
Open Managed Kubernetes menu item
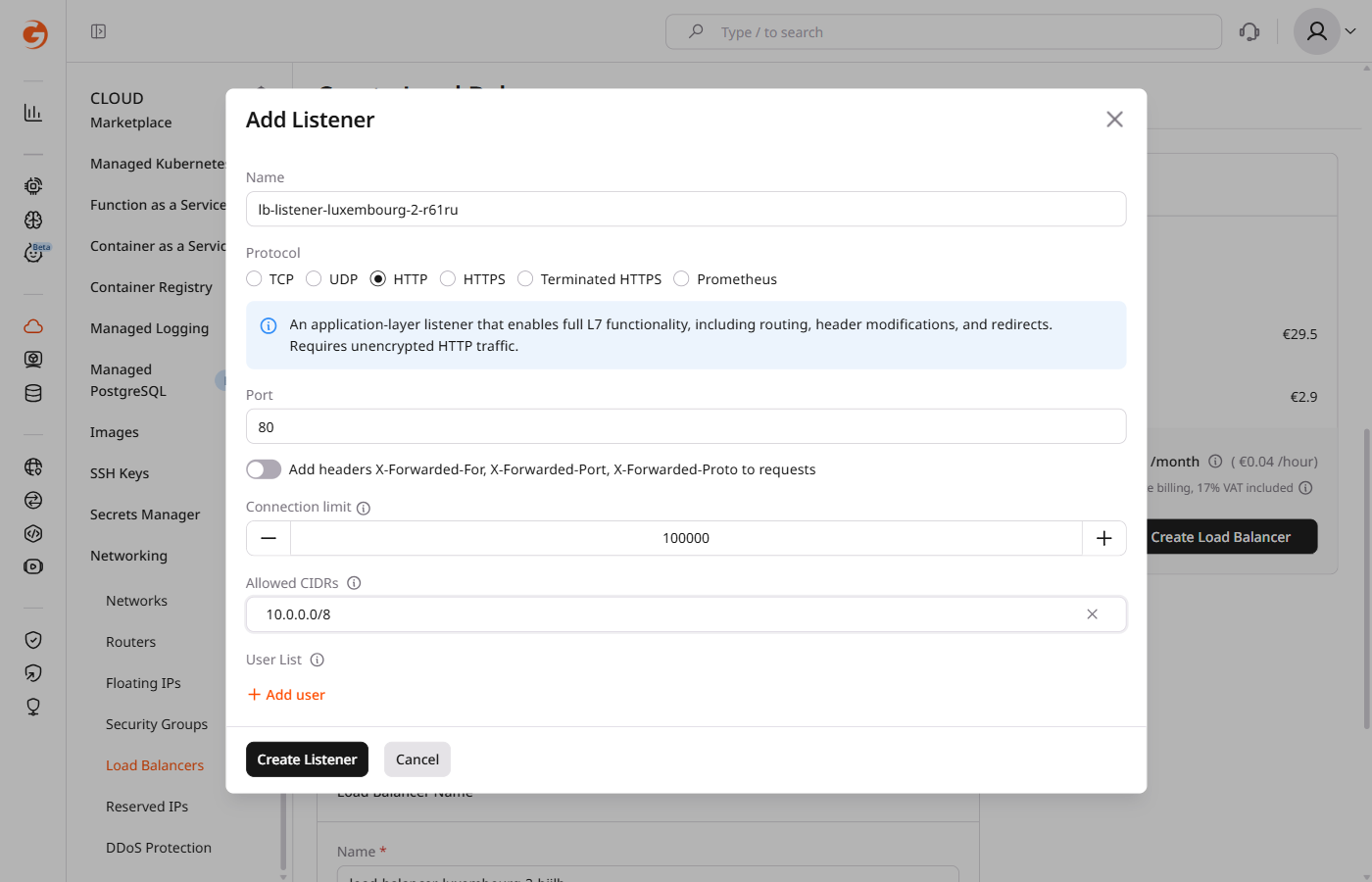coord(158,164)
